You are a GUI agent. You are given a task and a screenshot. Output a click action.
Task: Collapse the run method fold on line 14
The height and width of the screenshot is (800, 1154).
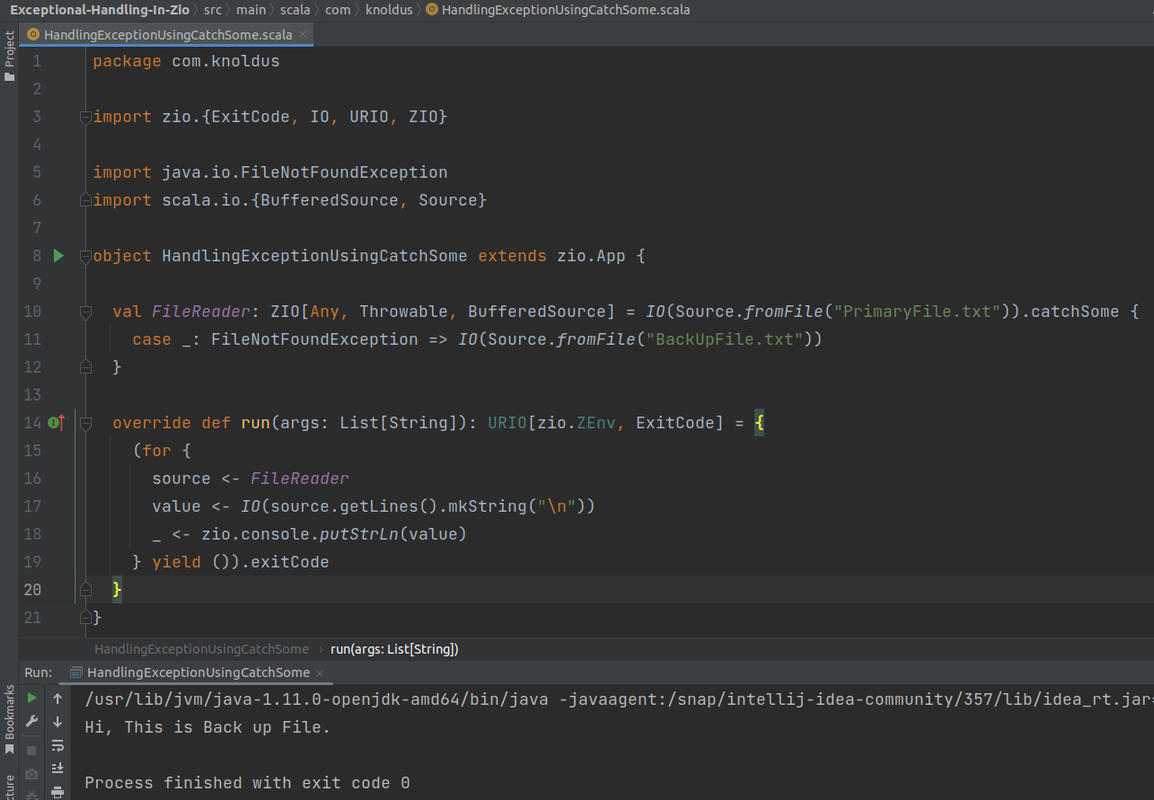(85, 423)
